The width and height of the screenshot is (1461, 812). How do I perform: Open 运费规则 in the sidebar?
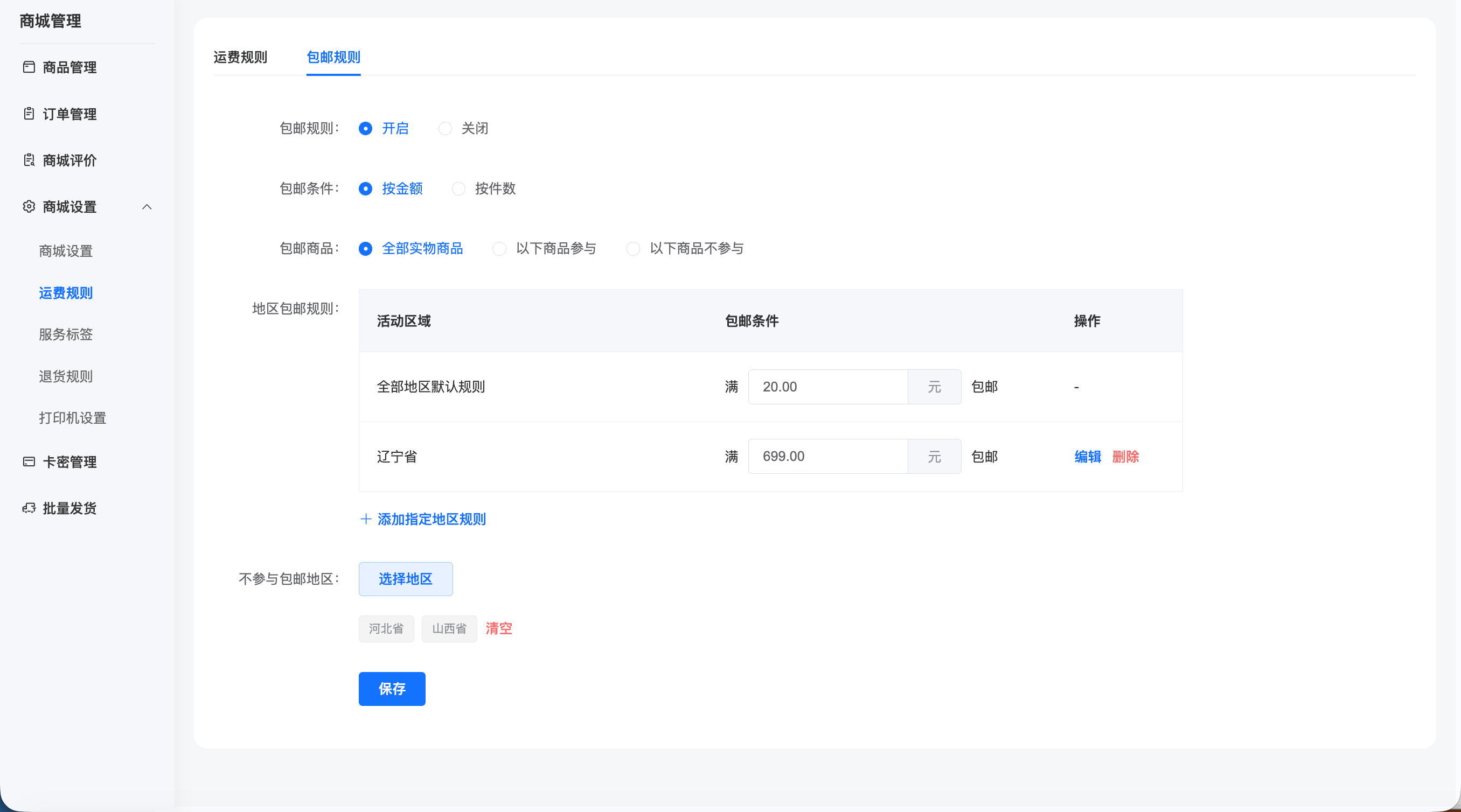[x=66, y=292]
